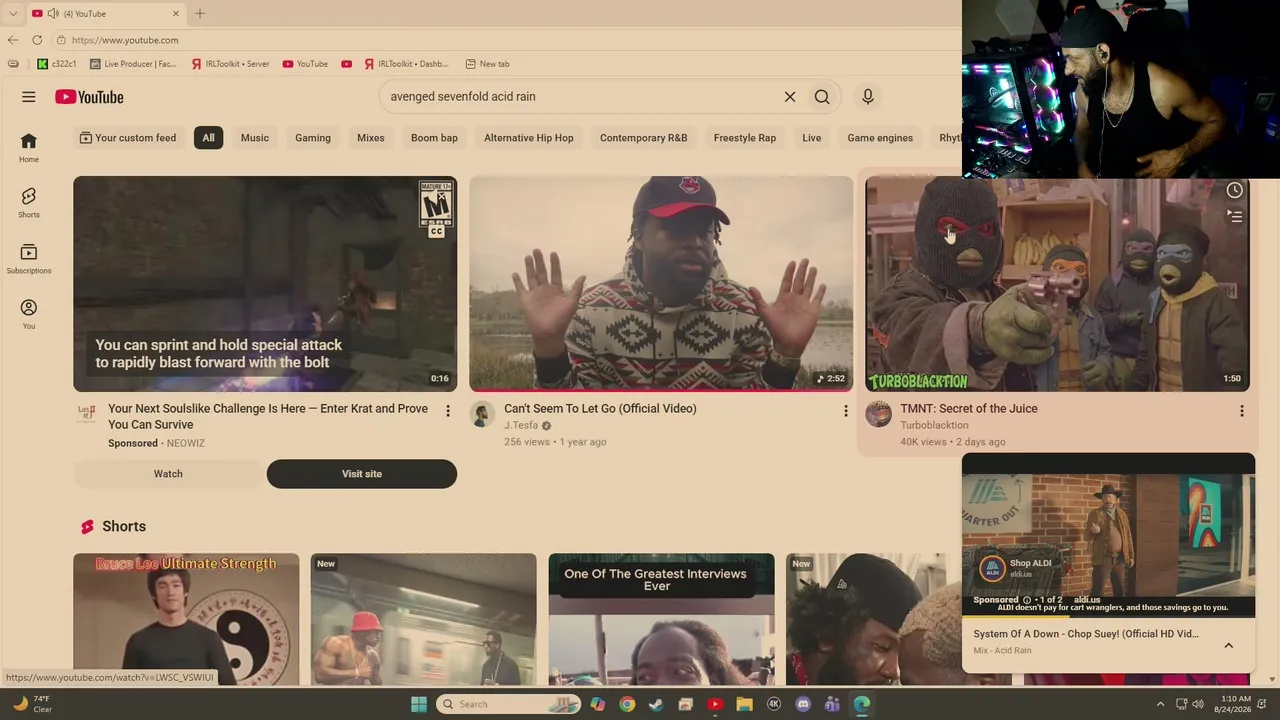Open a new browser tab
Viewport: 1280px width, 720px height.
coord(200,14)
